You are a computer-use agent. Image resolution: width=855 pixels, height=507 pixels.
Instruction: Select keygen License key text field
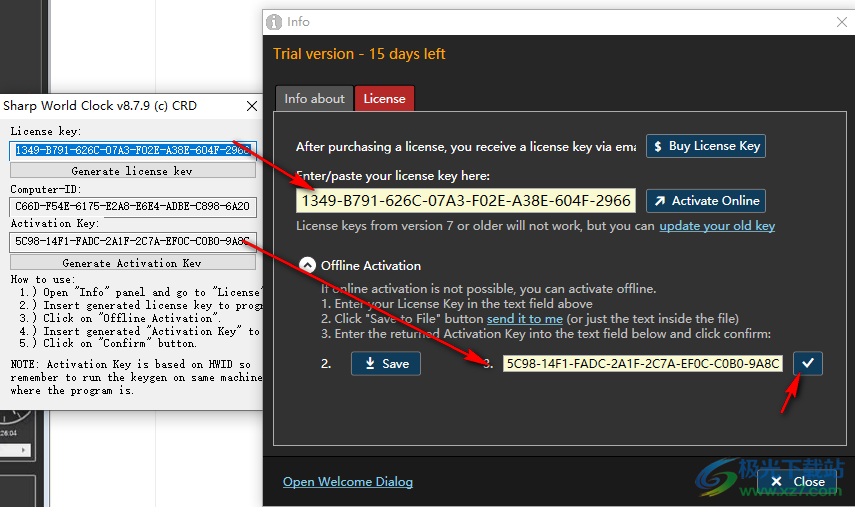click(x=133, y=150)
